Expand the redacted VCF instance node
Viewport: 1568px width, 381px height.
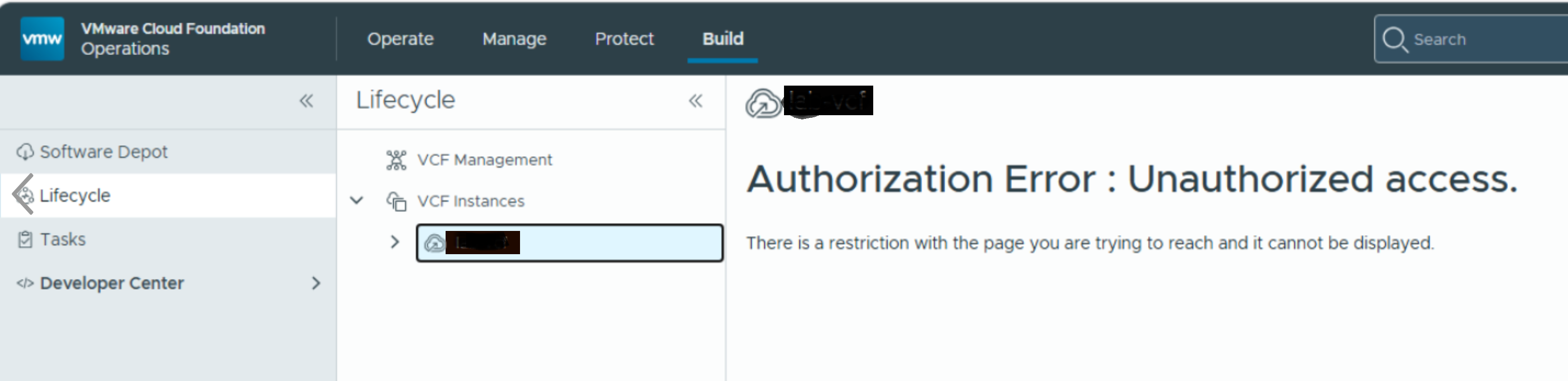(395, 242)
